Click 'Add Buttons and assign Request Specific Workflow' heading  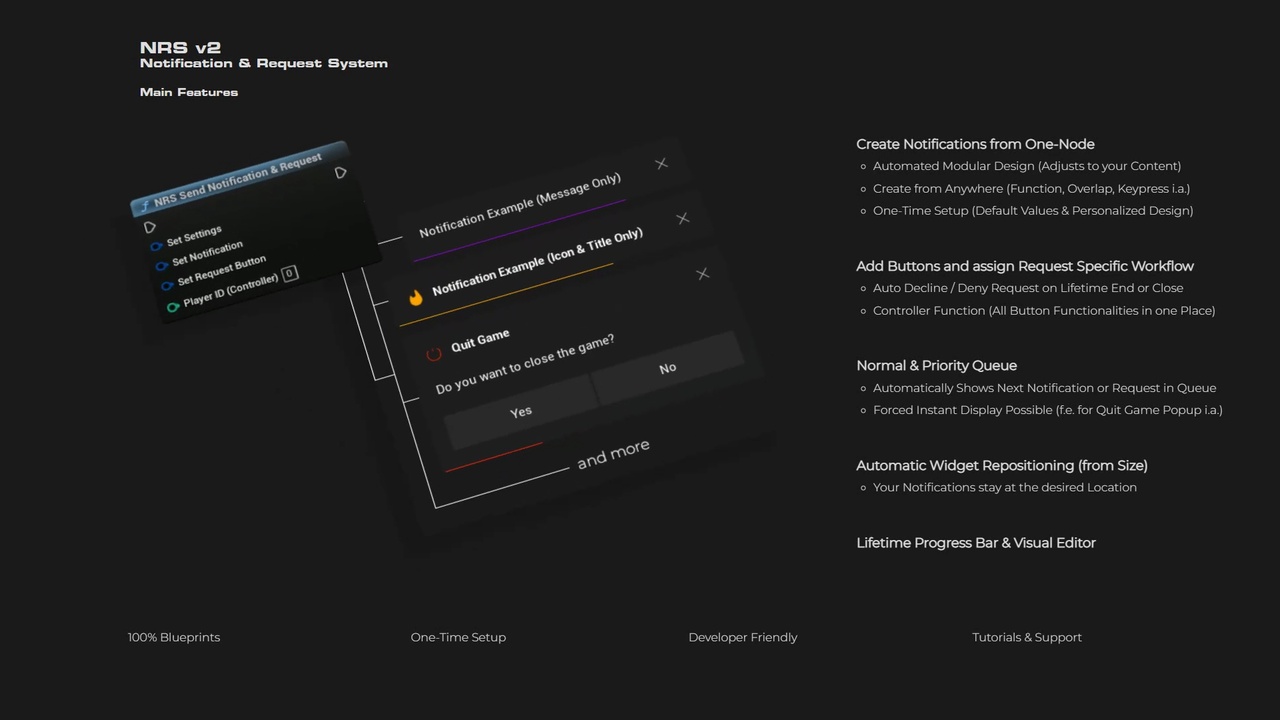(x=1025, y=266)
